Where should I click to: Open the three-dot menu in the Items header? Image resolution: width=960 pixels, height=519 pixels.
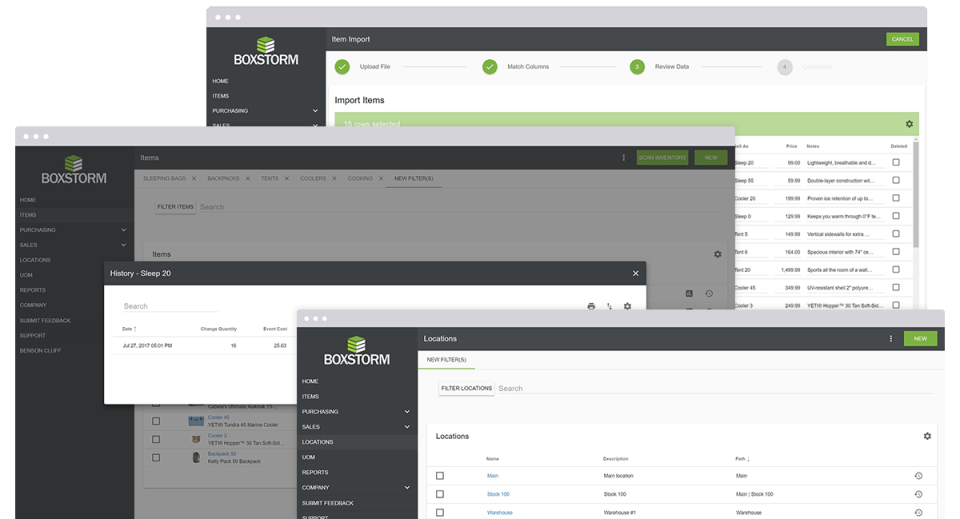point(624,158)
